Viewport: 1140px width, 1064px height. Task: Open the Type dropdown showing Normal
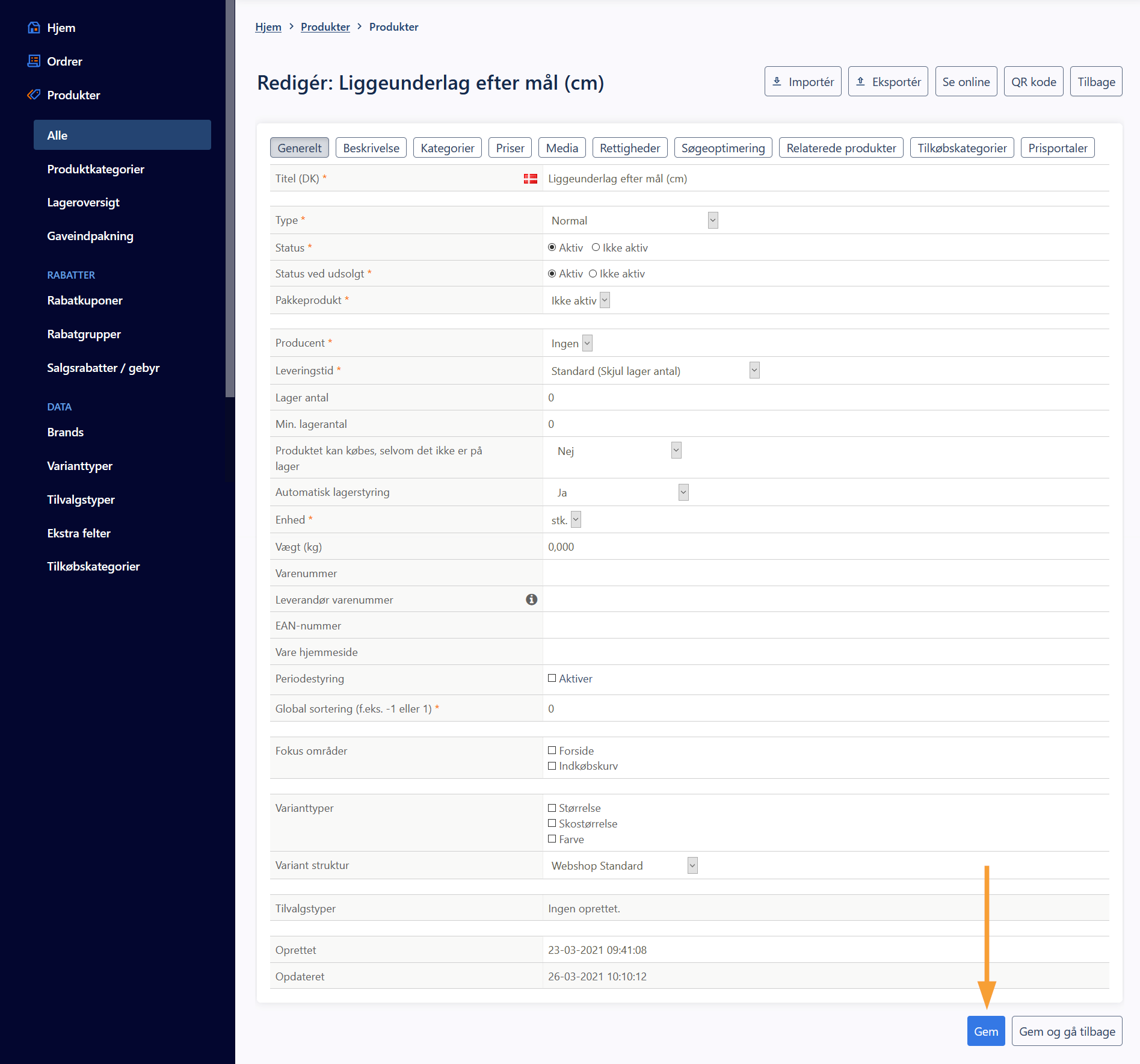click(x=633, y=220)
